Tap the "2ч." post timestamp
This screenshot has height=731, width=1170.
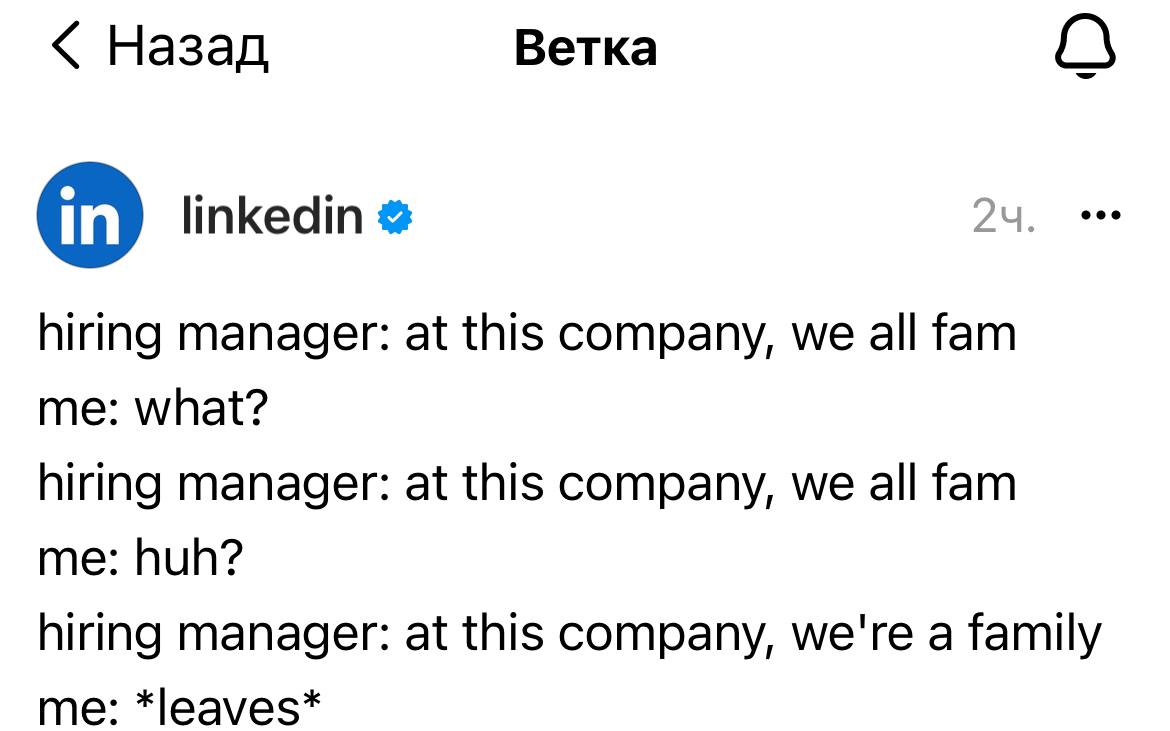(x=1004, y=217)
